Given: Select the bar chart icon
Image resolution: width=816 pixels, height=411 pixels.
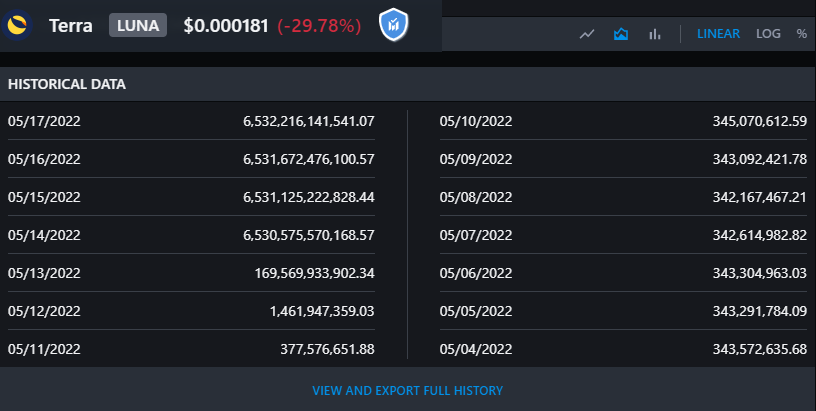Looking at the screenshot, I should 655,34.
